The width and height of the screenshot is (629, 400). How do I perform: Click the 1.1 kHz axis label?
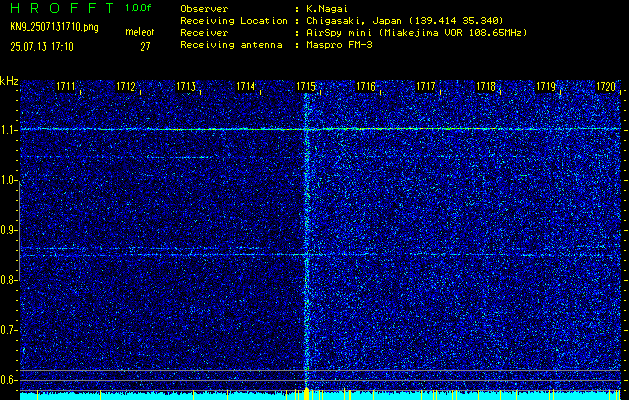point(6,130)
